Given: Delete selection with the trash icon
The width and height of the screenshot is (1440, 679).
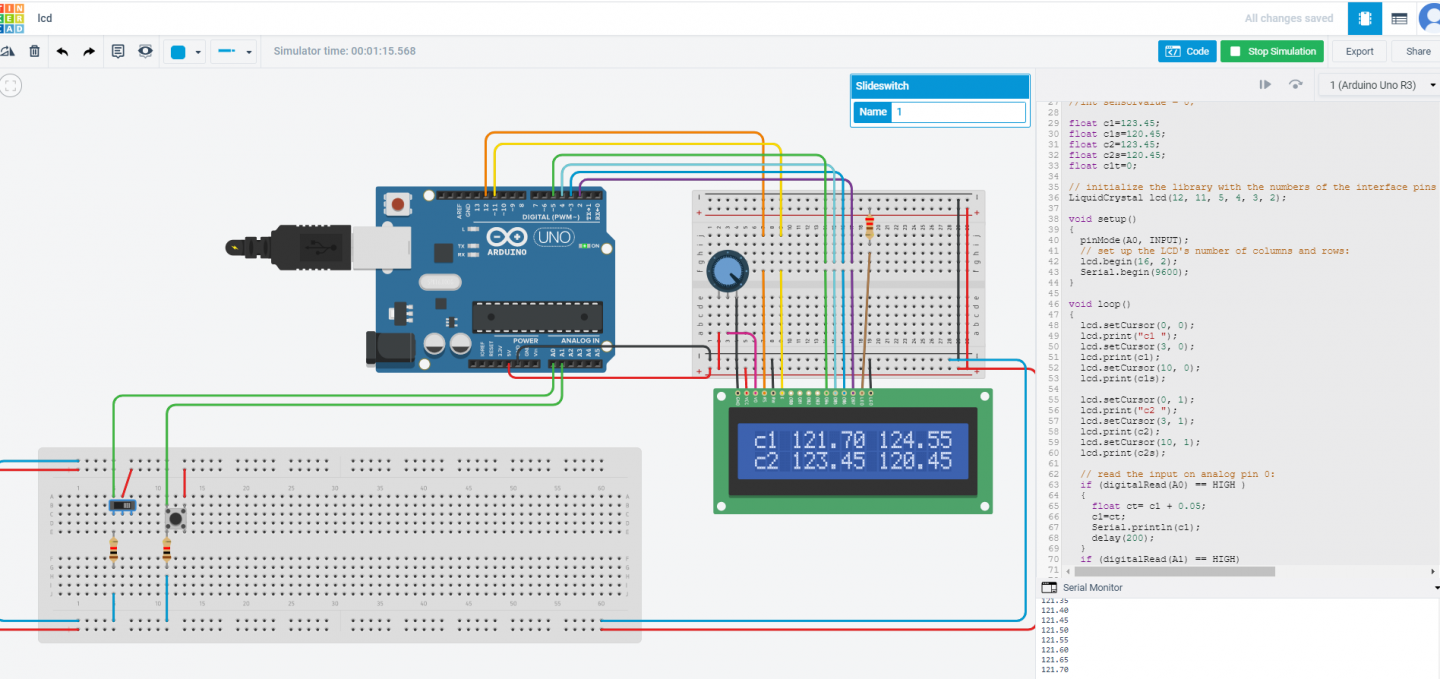Looking at the screenshot, I should 35,51.
